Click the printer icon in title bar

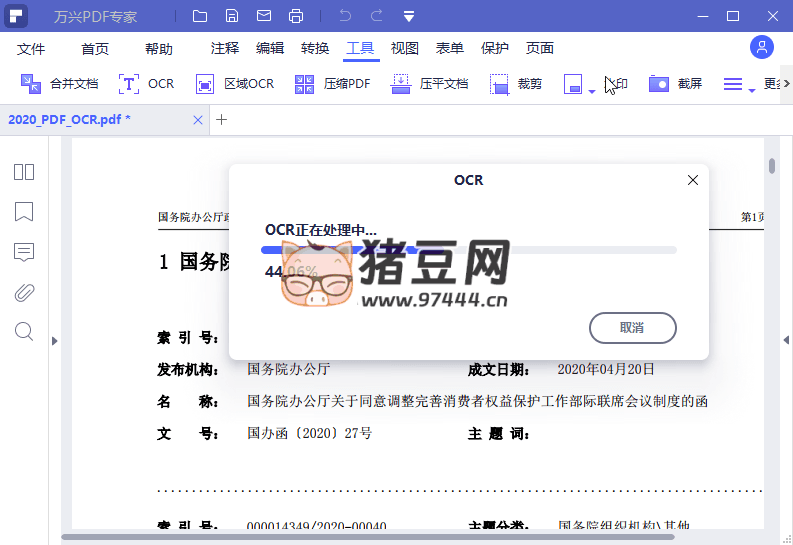tap(296, 16)
